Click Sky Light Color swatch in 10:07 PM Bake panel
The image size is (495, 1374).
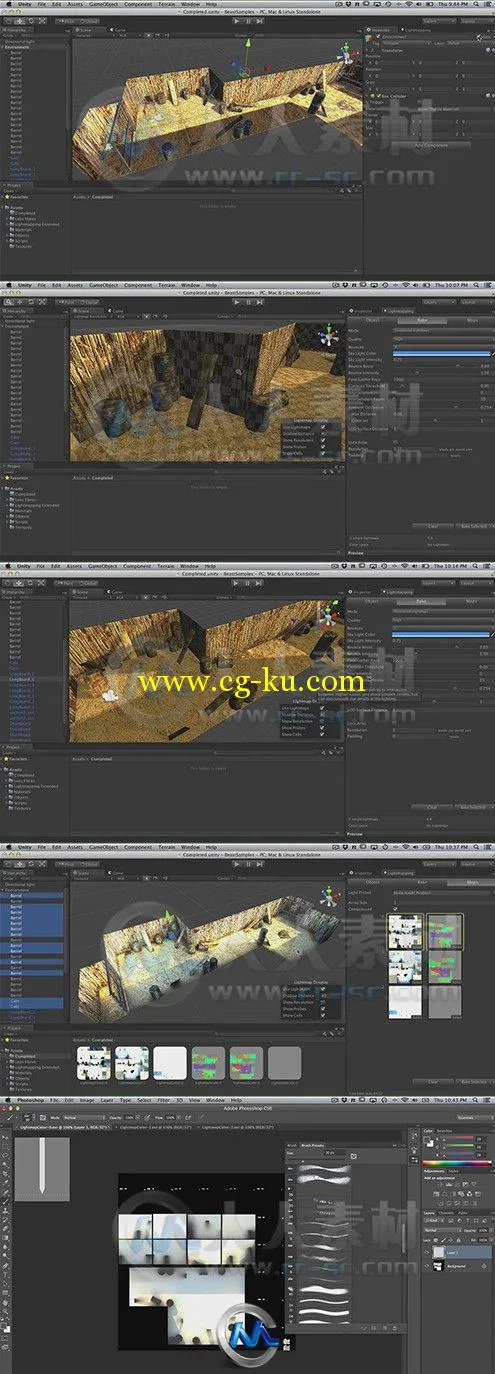coord(440,353)
